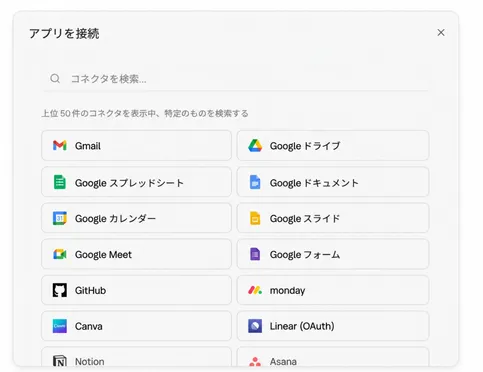
Task: Choose the Google スプレッドシート label
Action: click(129, 183)
